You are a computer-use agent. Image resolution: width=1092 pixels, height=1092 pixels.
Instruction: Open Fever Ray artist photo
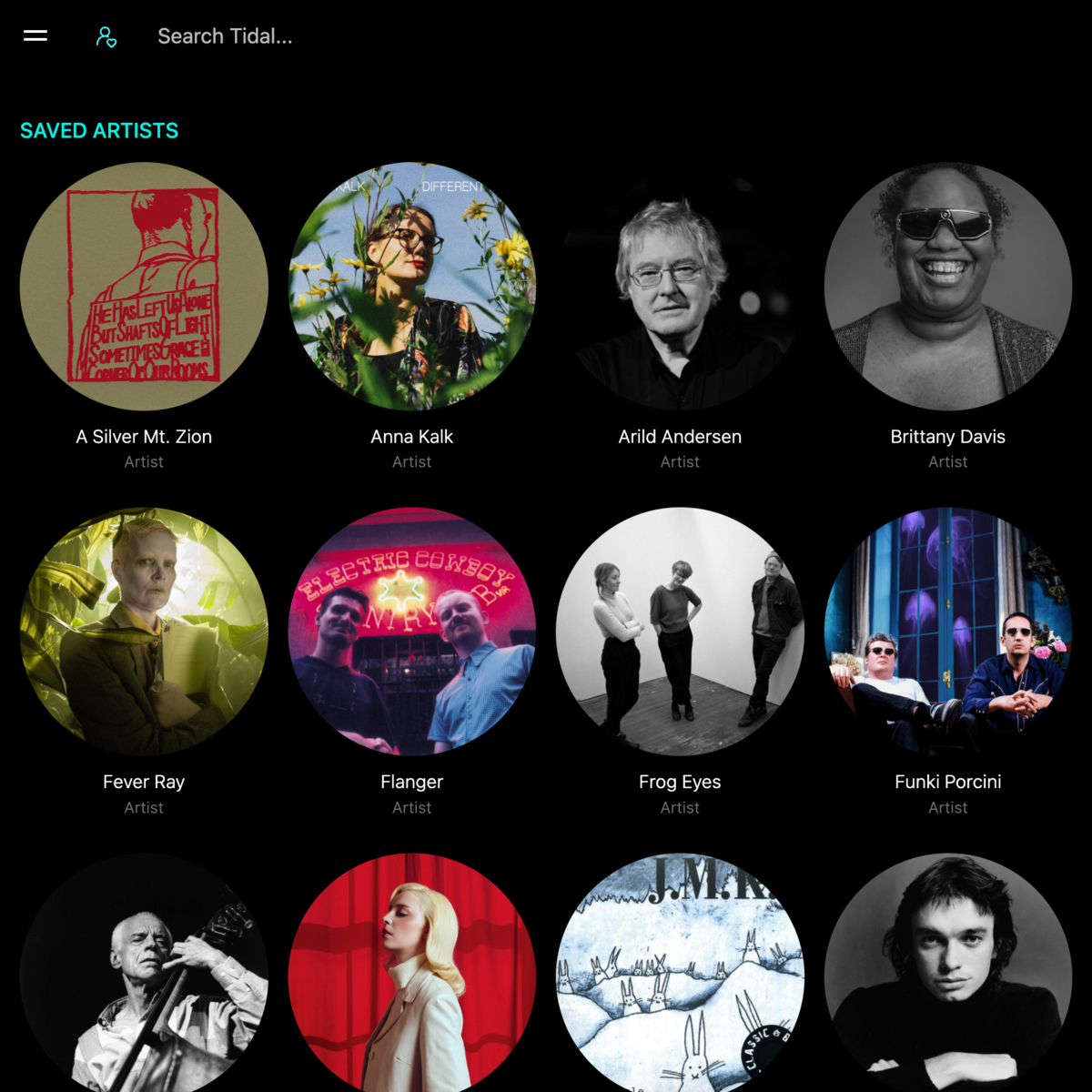coord(144,632)
